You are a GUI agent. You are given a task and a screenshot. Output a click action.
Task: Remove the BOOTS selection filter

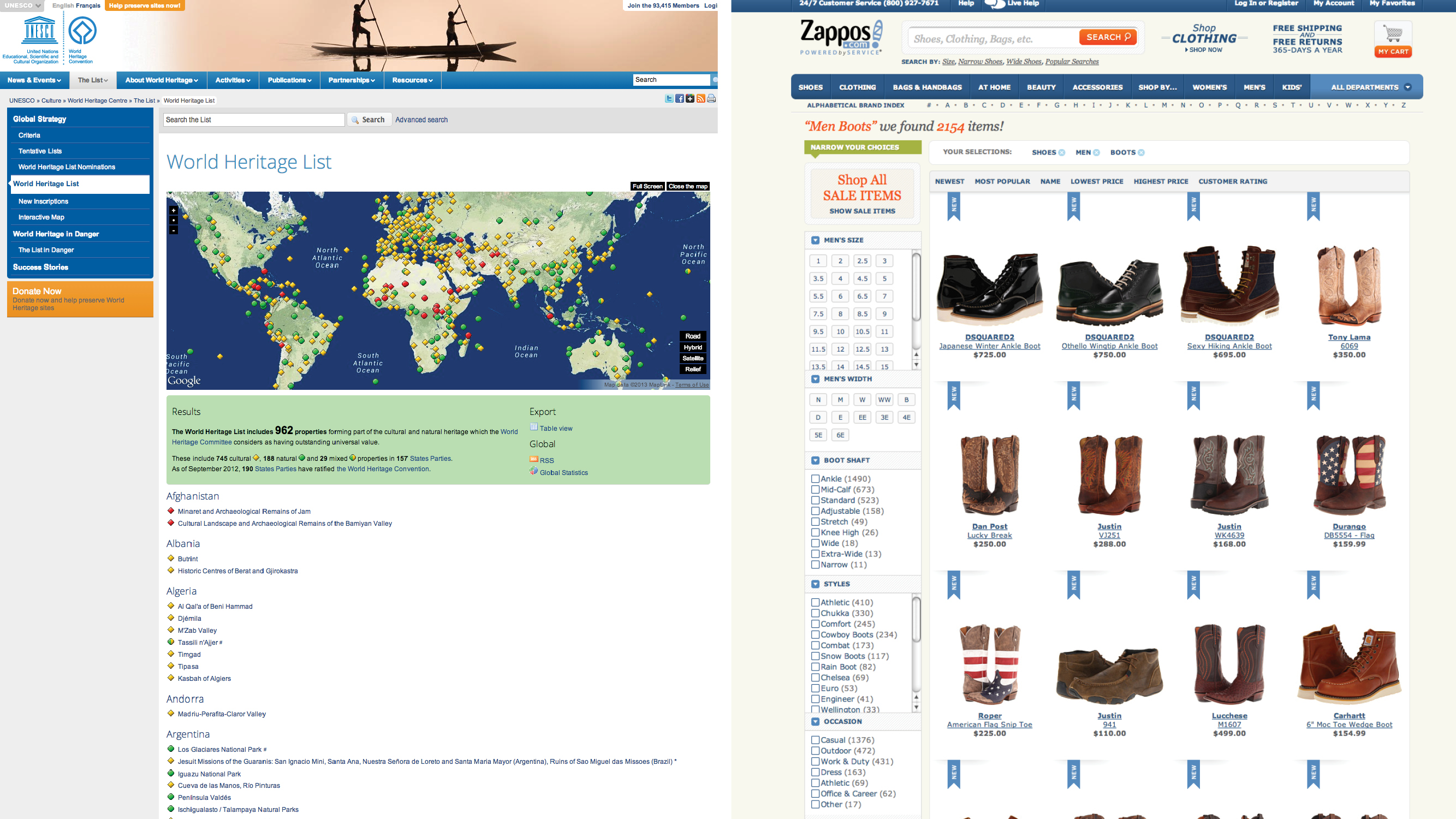coord(1141,153)
